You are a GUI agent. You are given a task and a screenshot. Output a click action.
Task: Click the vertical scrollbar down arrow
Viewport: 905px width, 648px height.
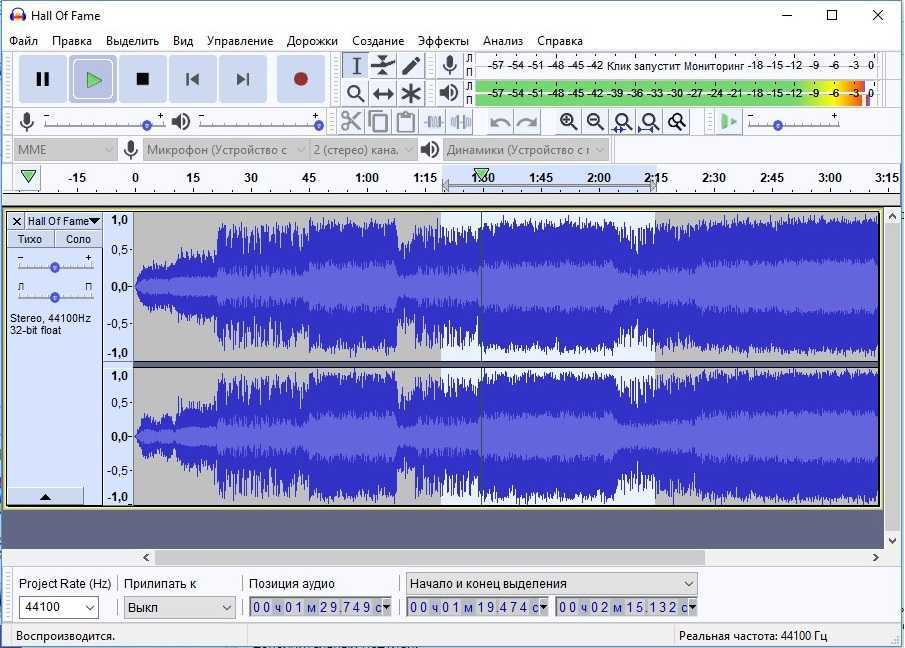click(892, 541)
